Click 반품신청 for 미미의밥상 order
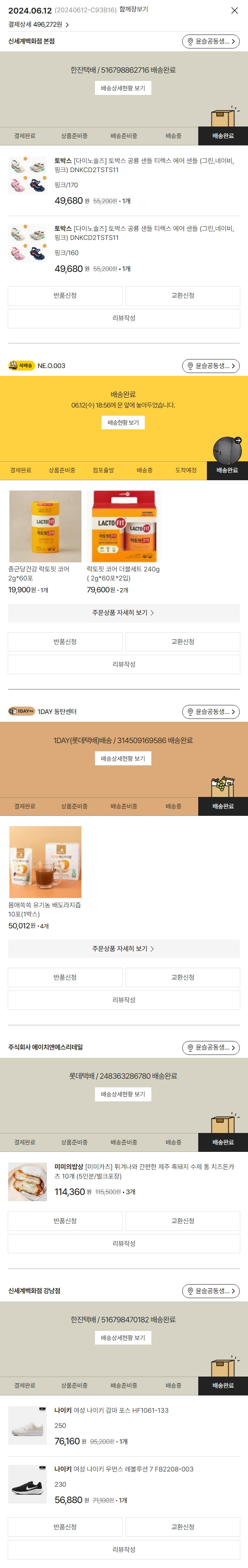The image size is (248, 1568). 65,1221
